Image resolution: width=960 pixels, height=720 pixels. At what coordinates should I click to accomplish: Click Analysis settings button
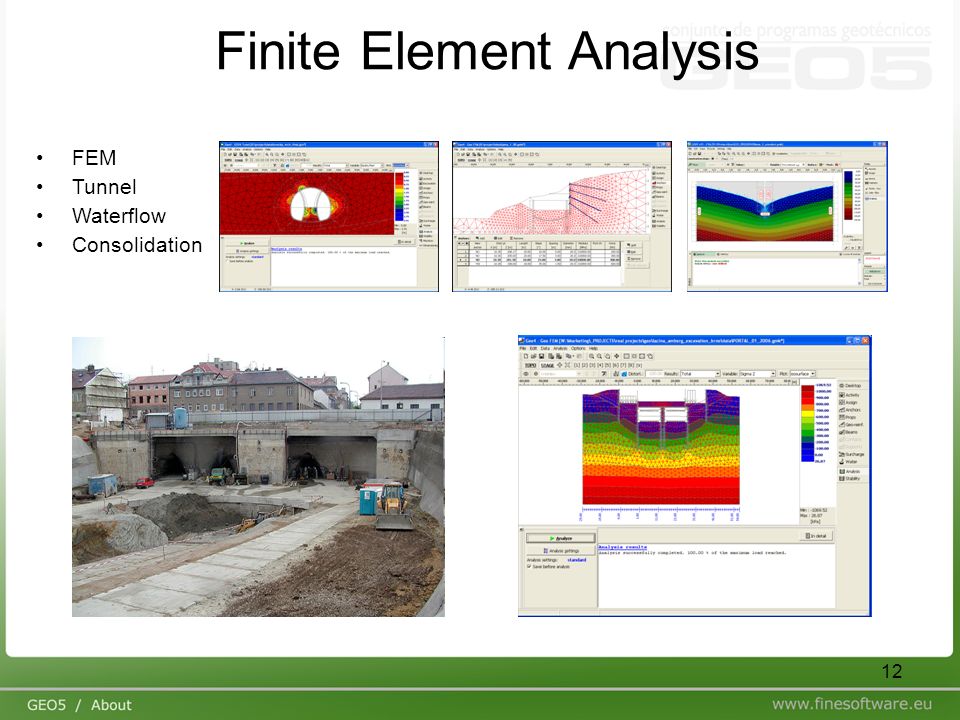click(561, 550)
